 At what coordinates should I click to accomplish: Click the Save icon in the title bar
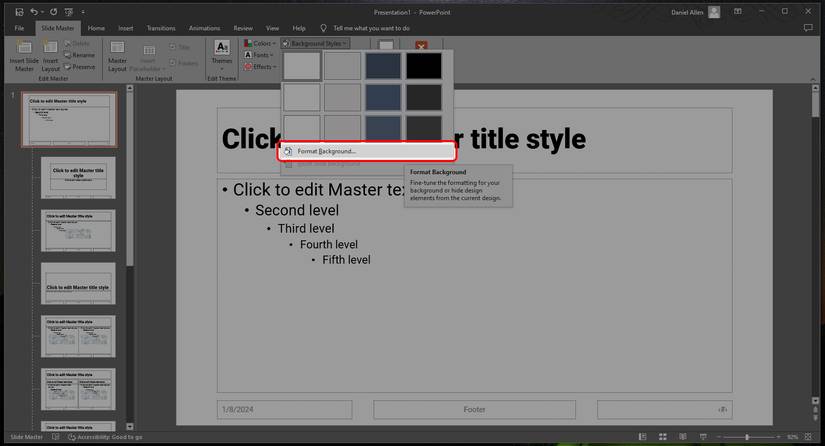(17, 11)
